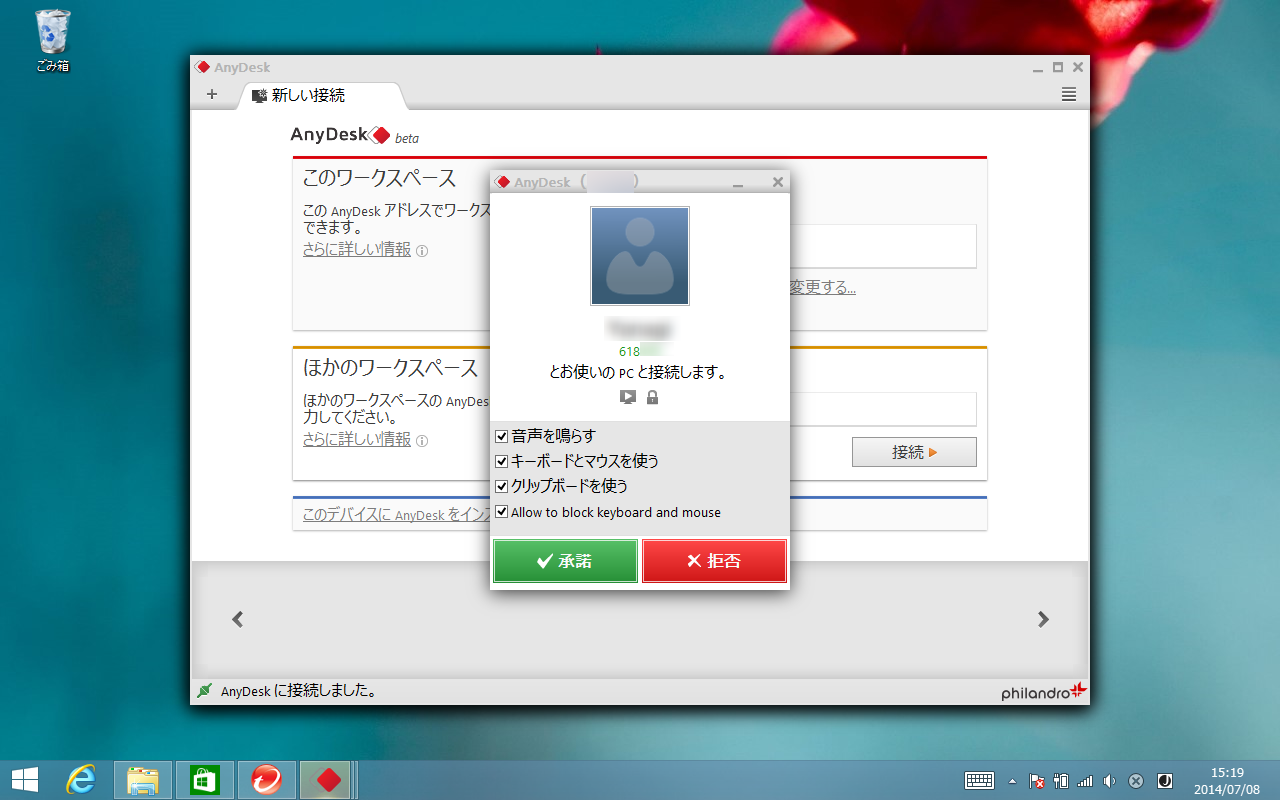This screenshot has height=800, width=1280.
Task: Uncheck Allow to block keyboard and mouse
Action: click(x=501, y=511)
